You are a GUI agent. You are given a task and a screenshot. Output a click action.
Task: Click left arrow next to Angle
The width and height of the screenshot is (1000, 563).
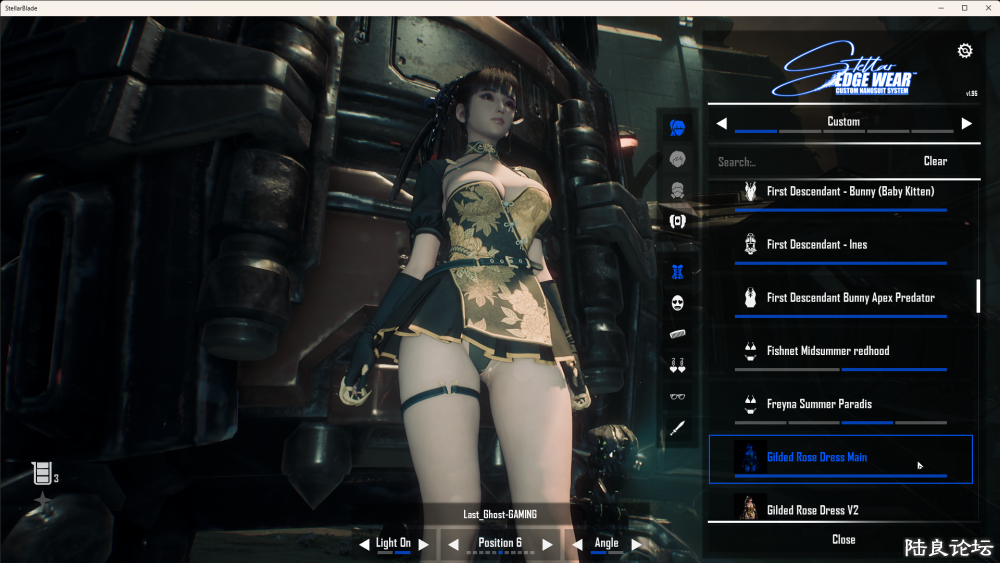coord(577,545)
